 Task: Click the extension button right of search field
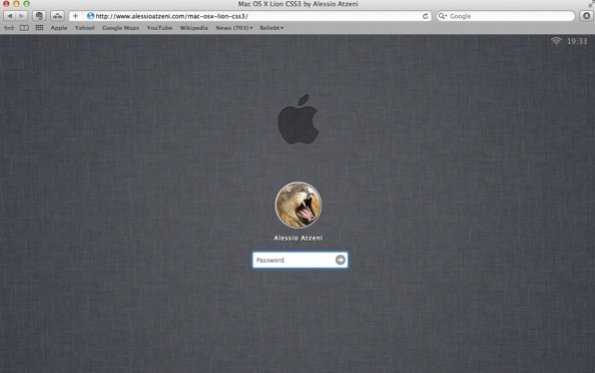[586, 16]
